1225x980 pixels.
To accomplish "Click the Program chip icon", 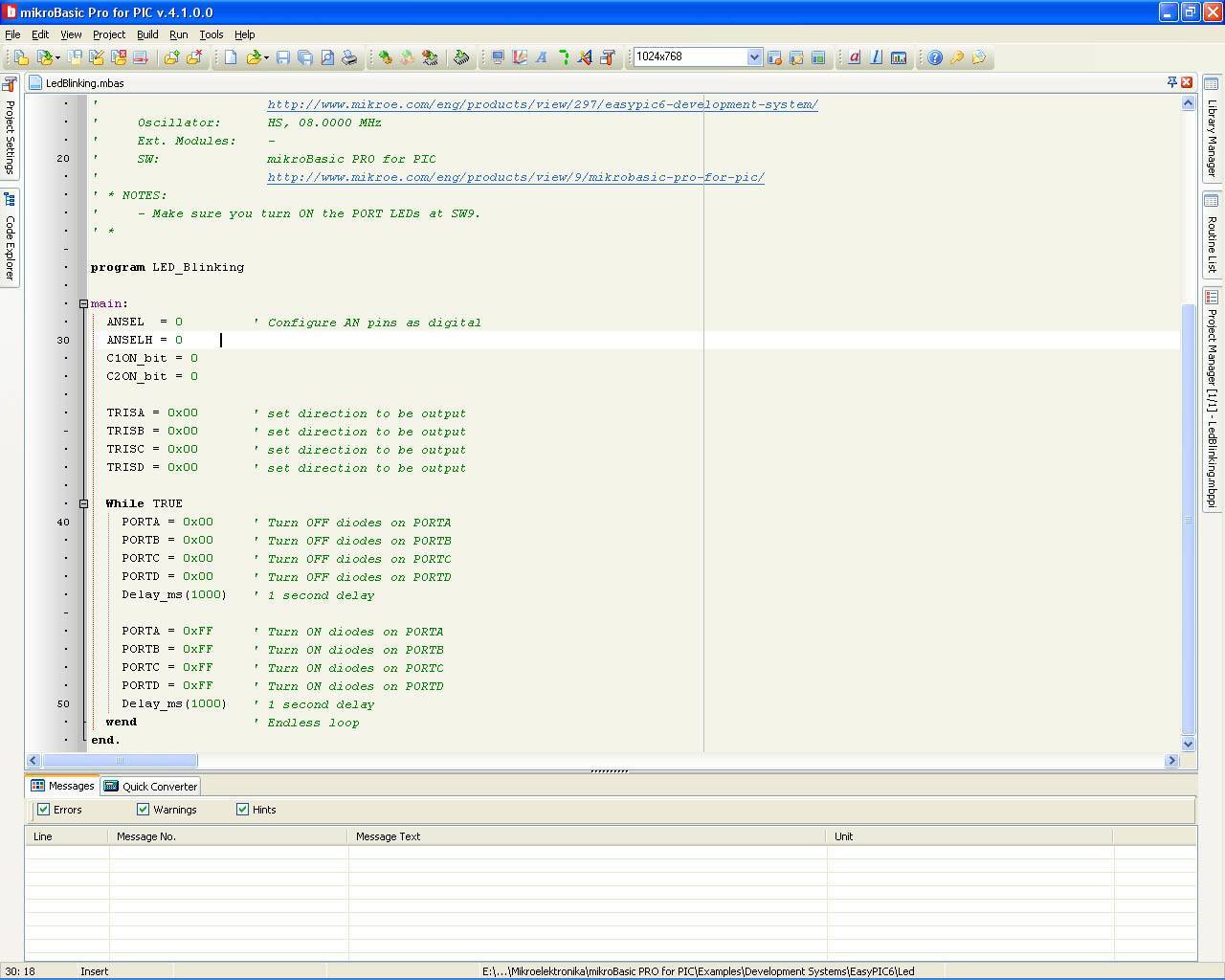I will tap(461, 57).
